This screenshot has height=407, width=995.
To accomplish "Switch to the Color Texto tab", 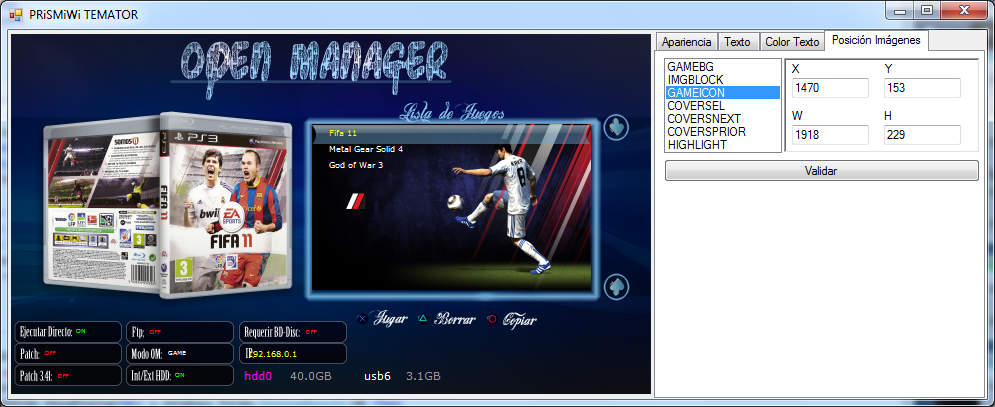I will [792, 42].
